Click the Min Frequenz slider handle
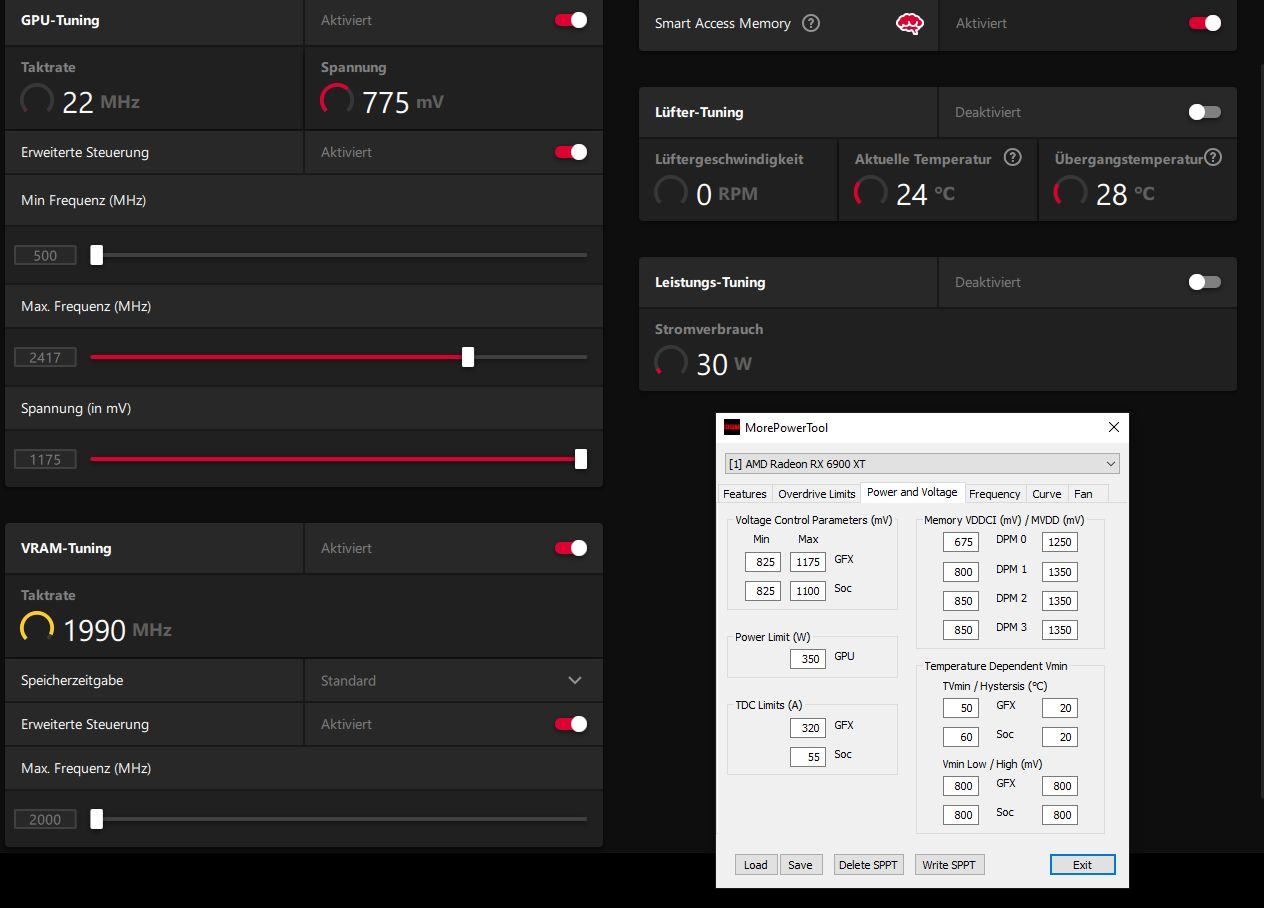 97,255
